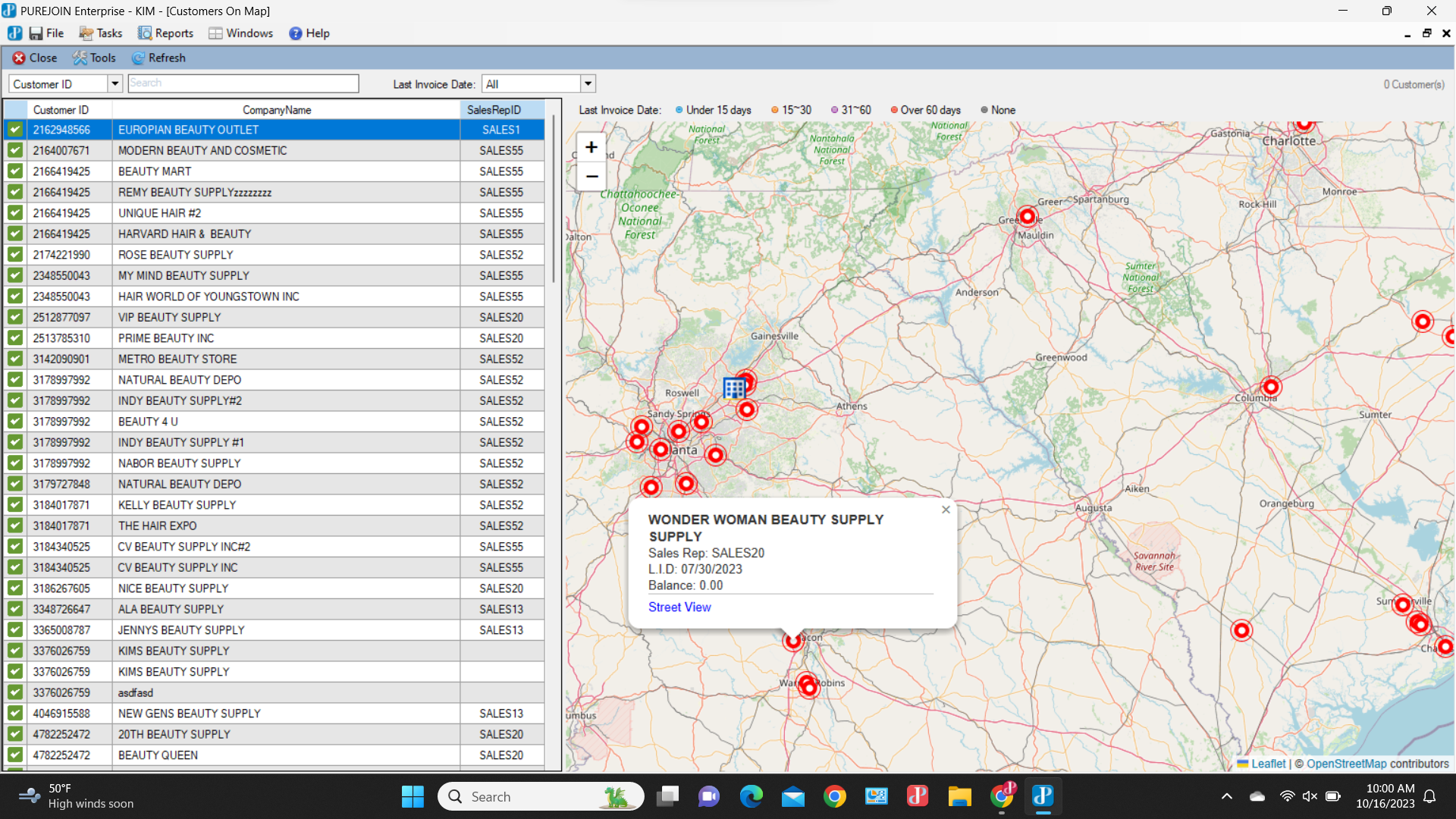The width and height of the screenshot is (1456, 819).
Task: Open Google Chrome from taskbar
Action: (834, 796)
